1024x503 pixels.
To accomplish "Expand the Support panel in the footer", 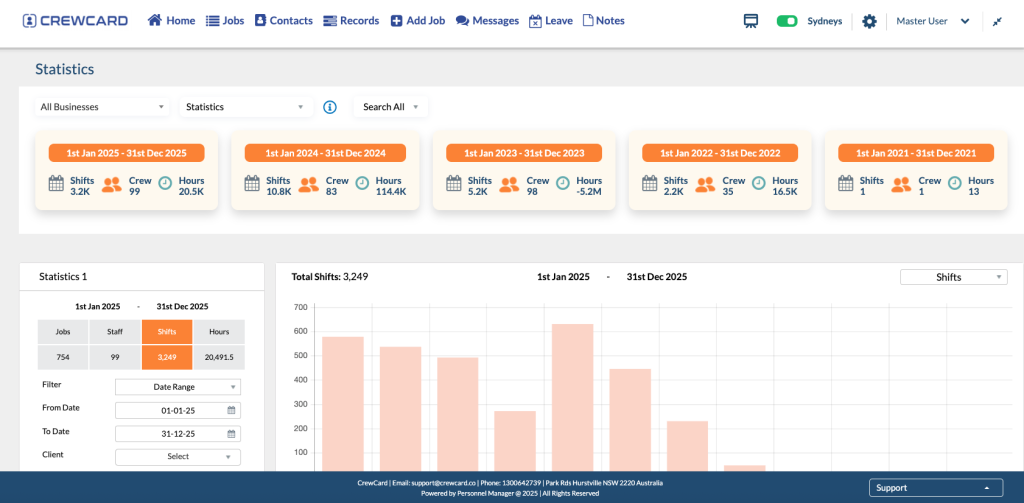I will 937,487.
